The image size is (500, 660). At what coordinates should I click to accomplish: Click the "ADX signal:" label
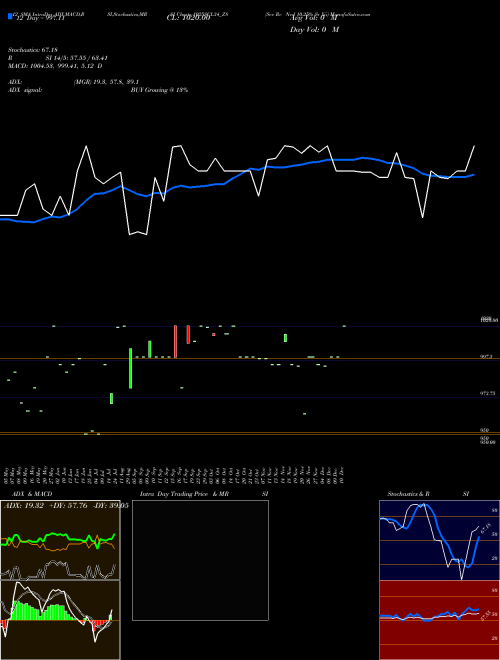point(25,90)
